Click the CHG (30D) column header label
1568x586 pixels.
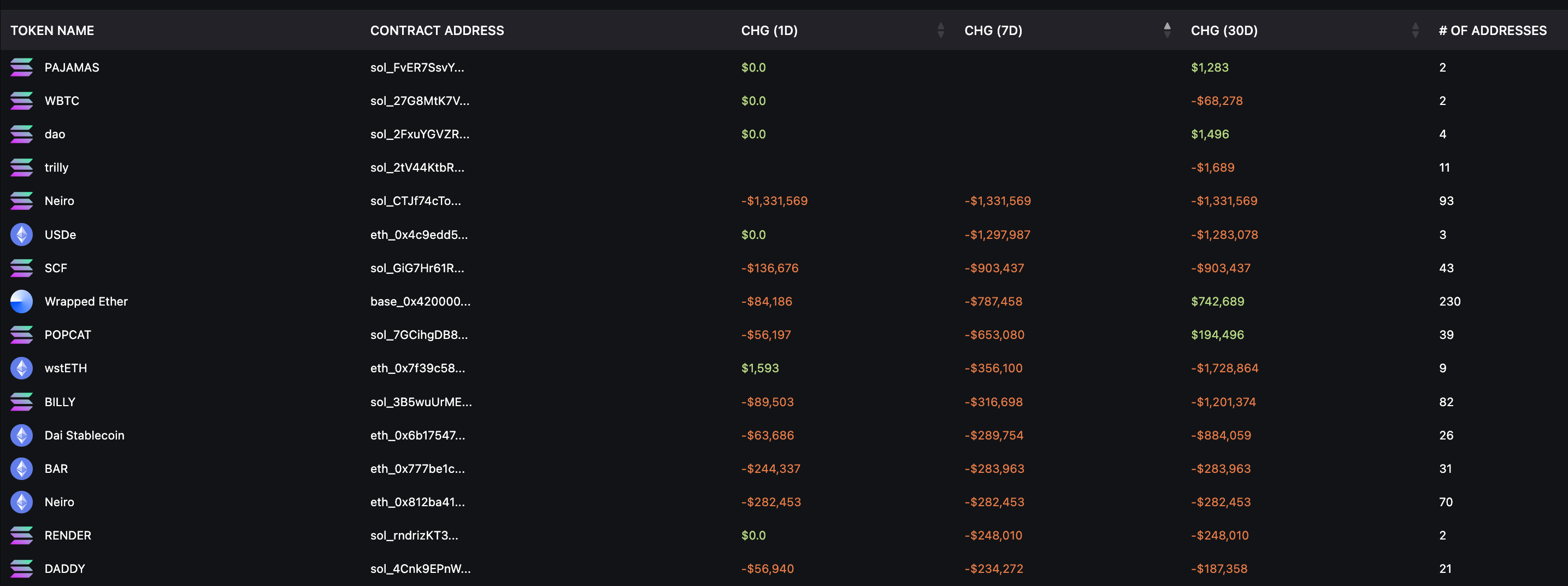[1224, 31]
